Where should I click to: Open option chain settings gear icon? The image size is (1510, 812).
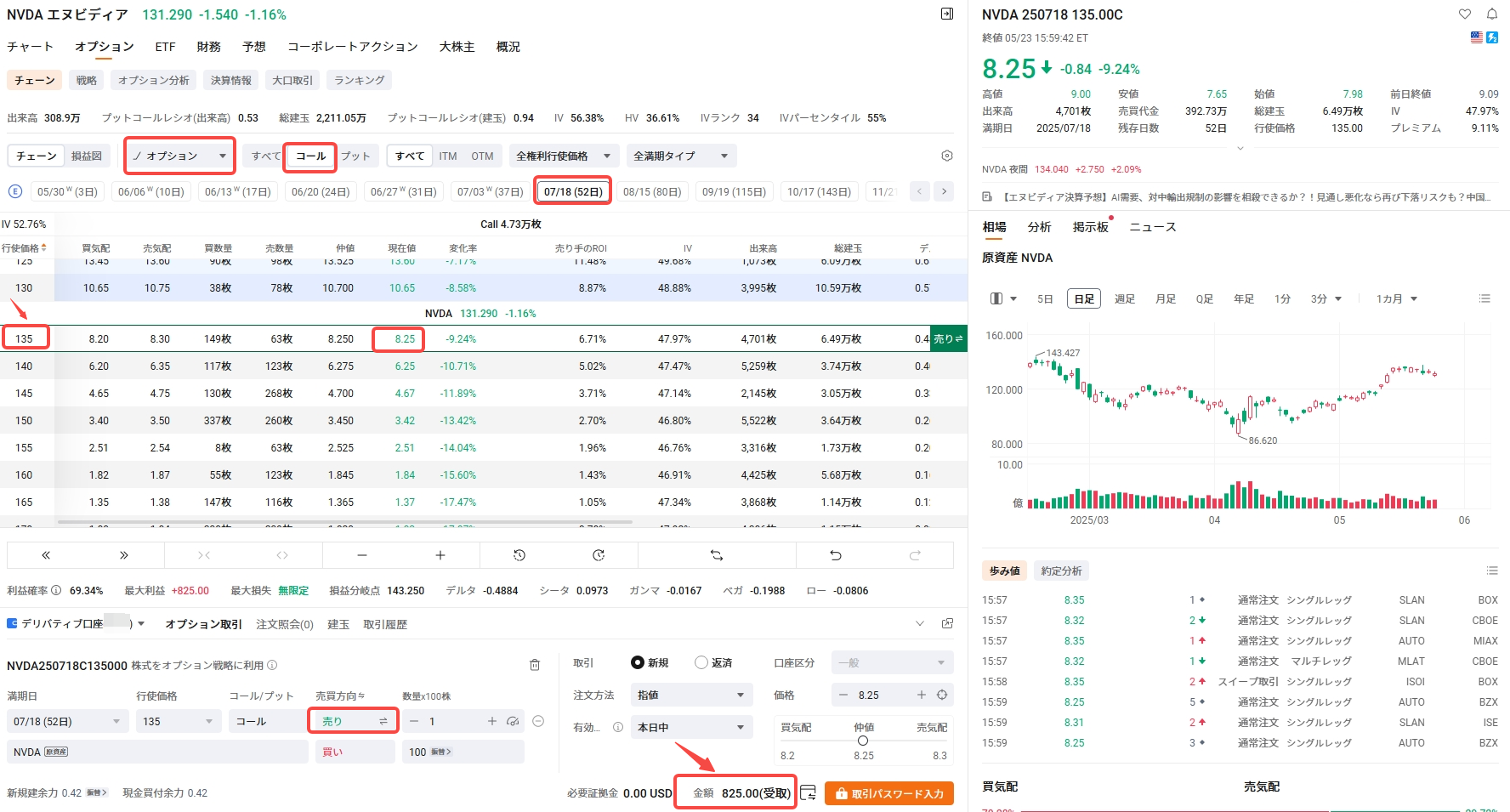pos(947,156)
